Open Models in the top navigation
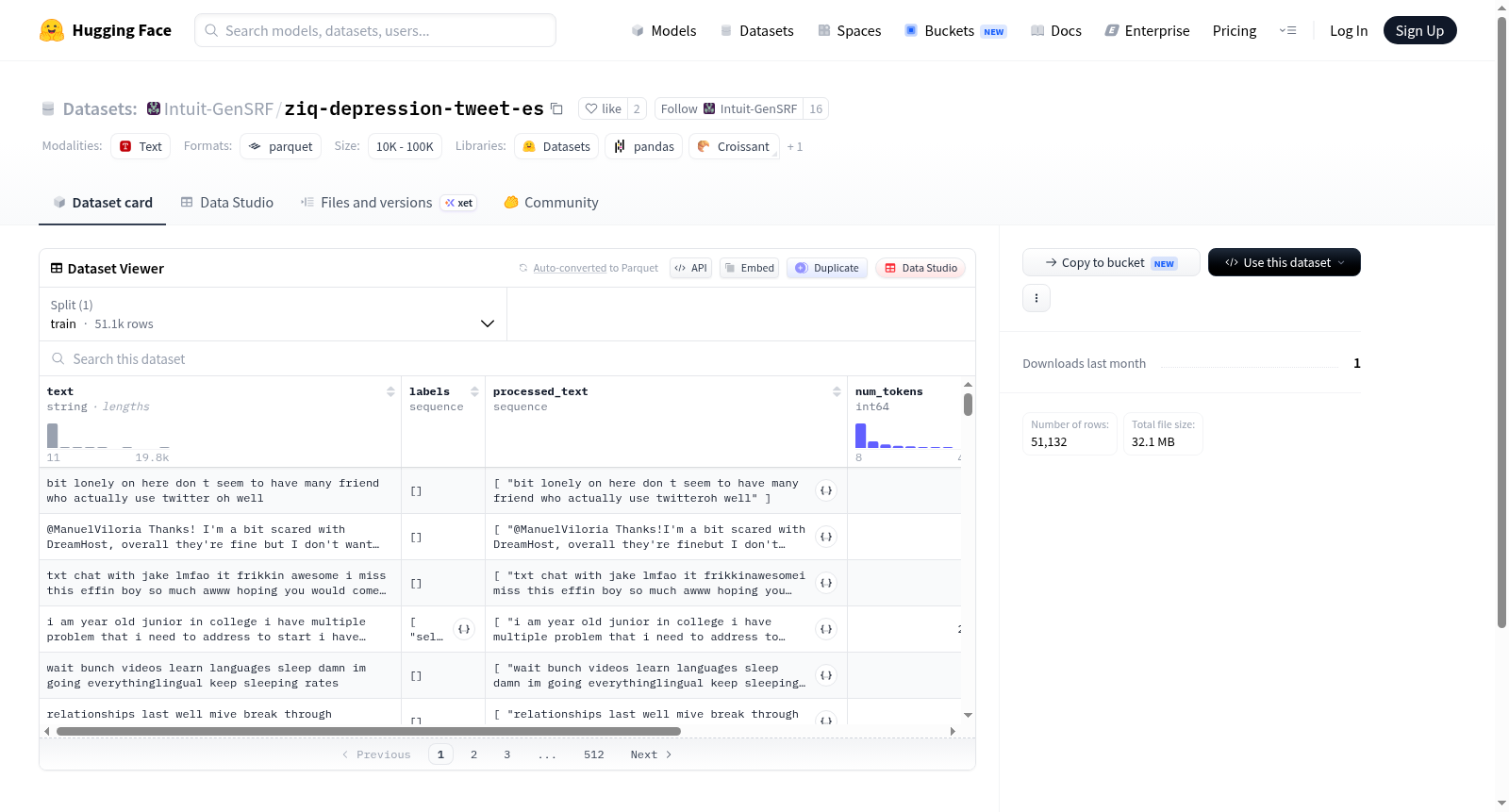This screenshot has height=812, width=1509. (664, 30)
